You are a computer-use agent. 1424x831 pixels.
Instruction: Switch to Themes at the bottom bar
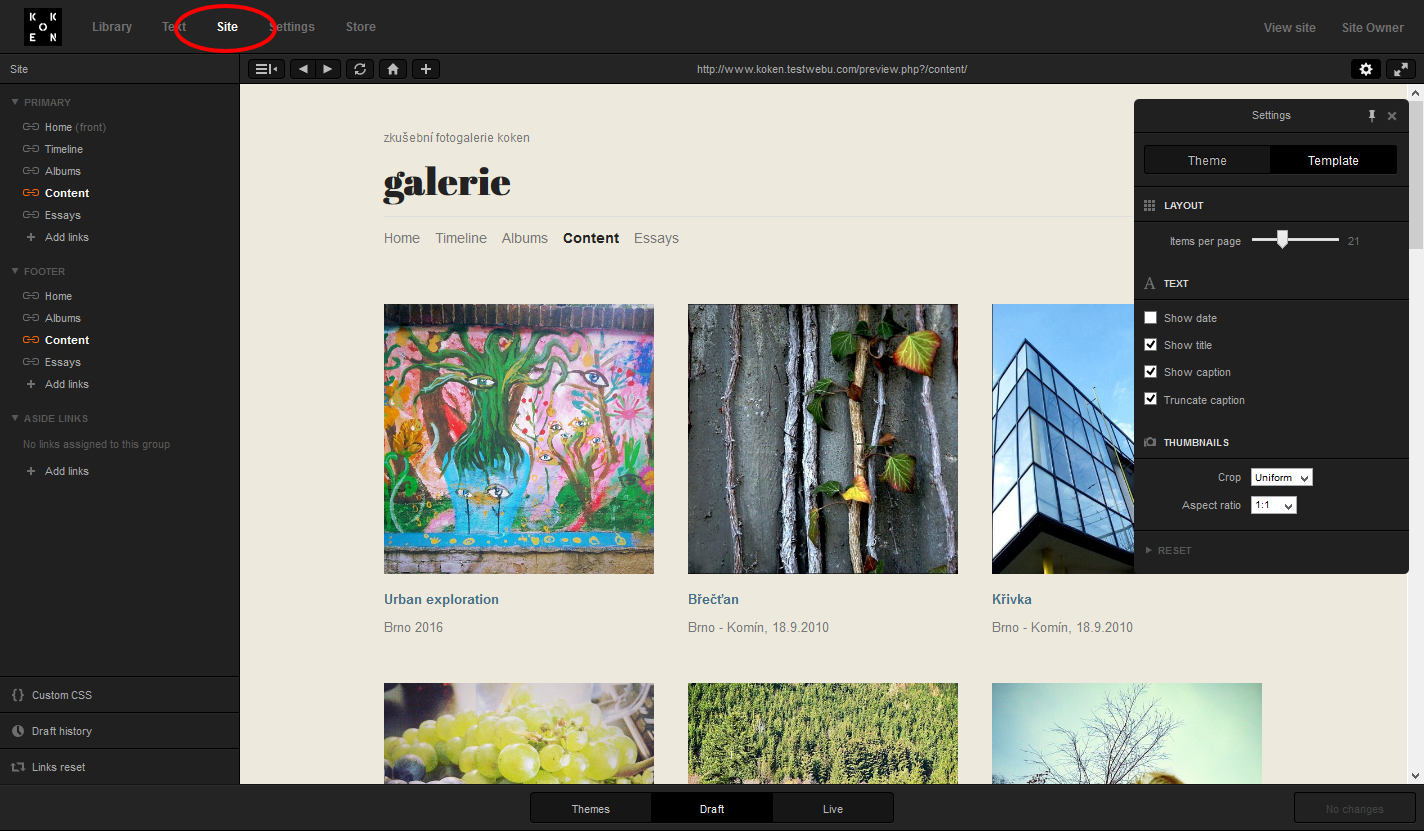pyautogui.click(x=591, y=808)
